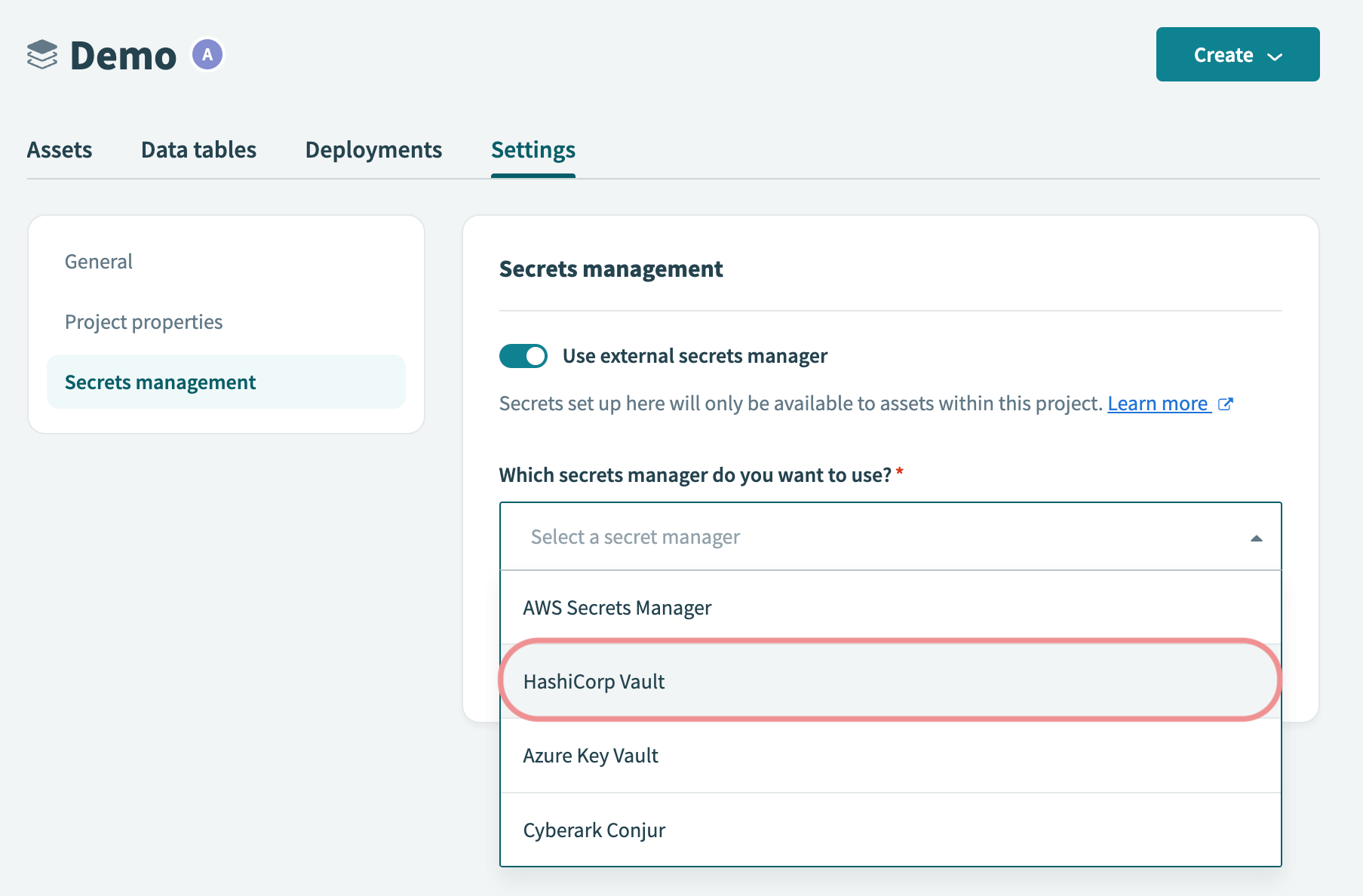Switch to the Assets tab
Screen dimensions: 1363x896
60,150
